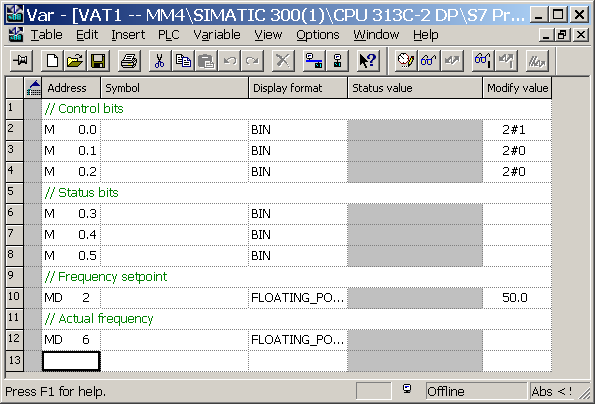Open the Variable menu
Viewport: 595px width, 404px height.
(217, 35)
